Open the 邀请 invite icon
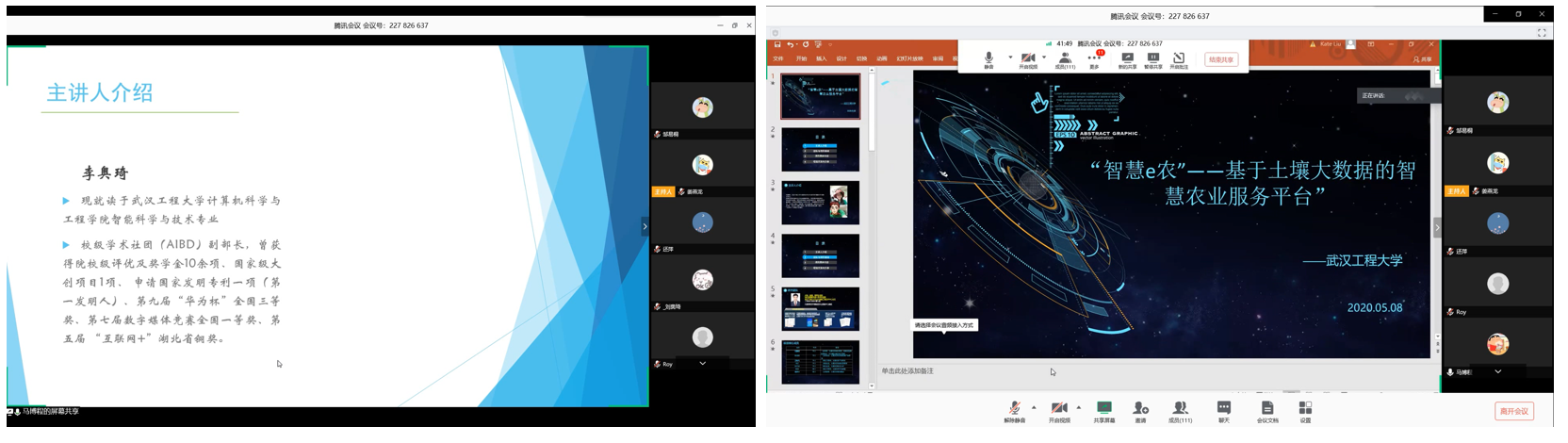This screenshot has width=1568, height=443. point(1140,408)
